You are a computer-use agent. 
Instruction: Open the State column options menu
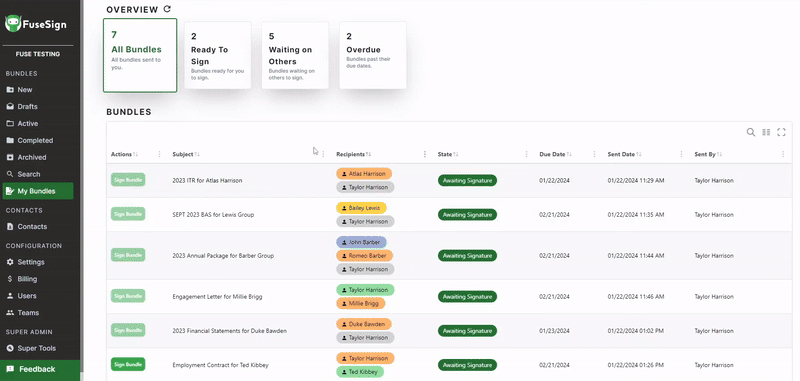[x=527, y=154]
